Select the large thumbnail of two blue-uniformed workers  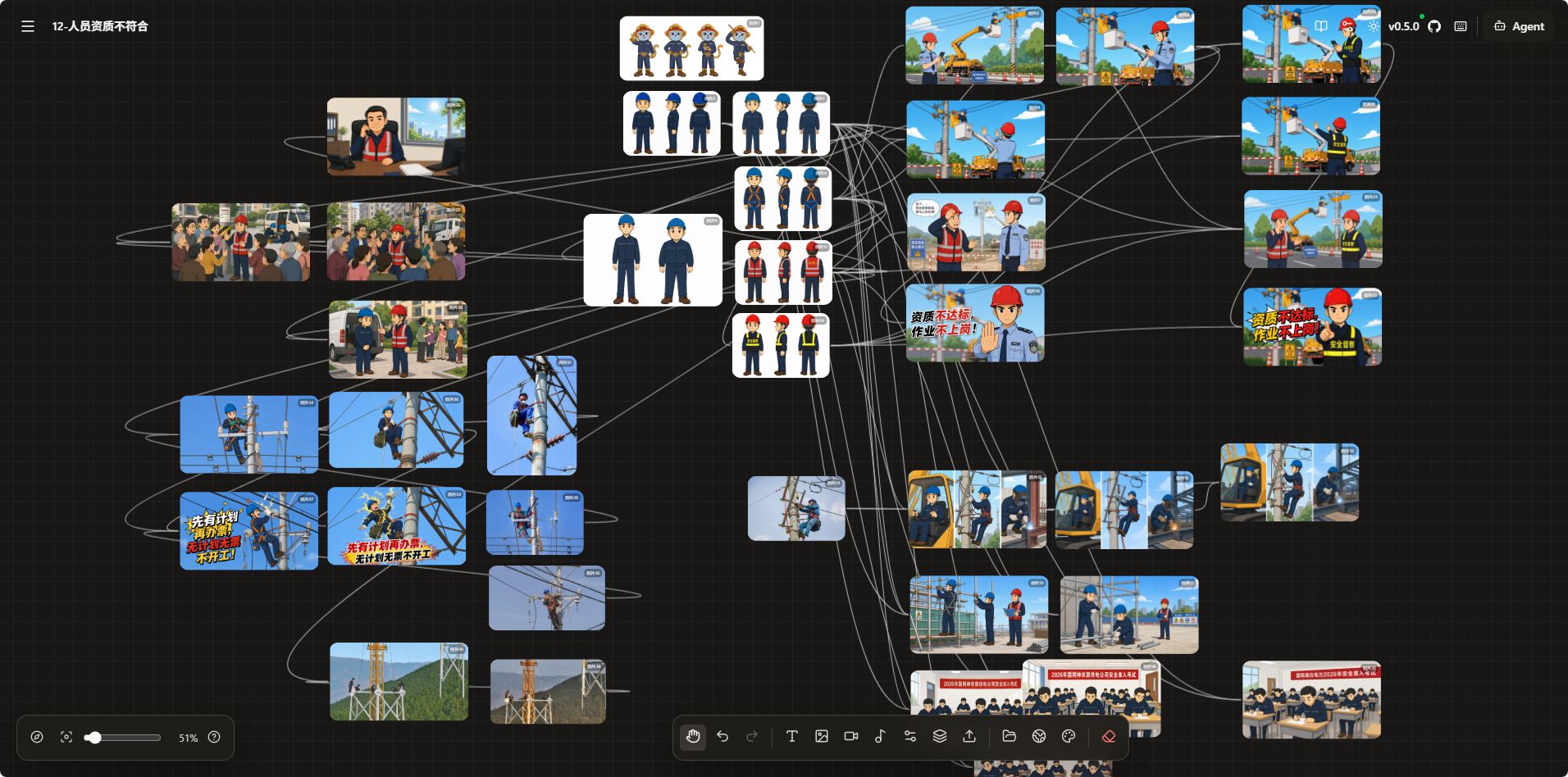tap(653, 260)
